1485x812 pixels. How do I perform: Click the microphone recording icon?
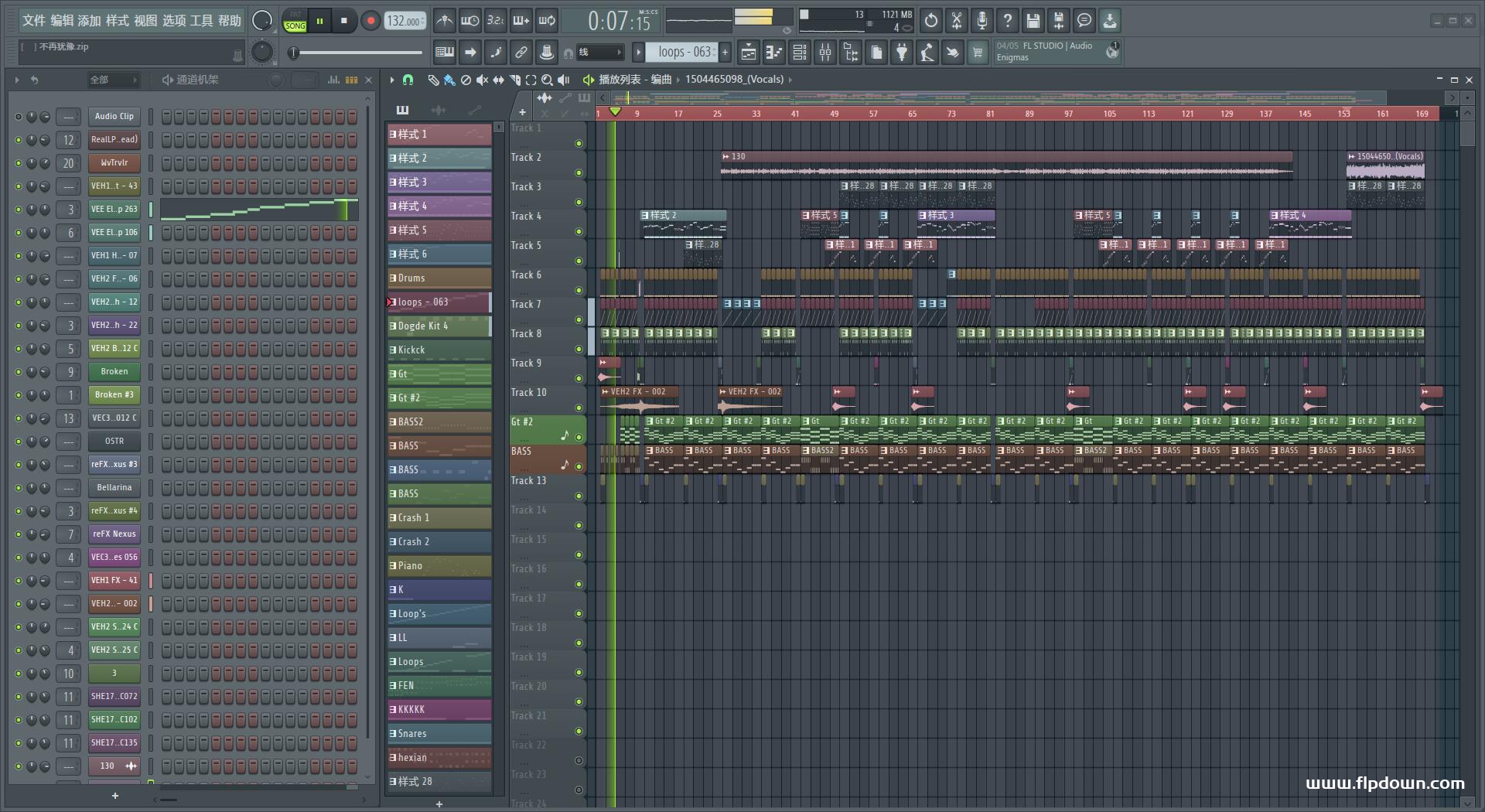[x=982, y=21]
